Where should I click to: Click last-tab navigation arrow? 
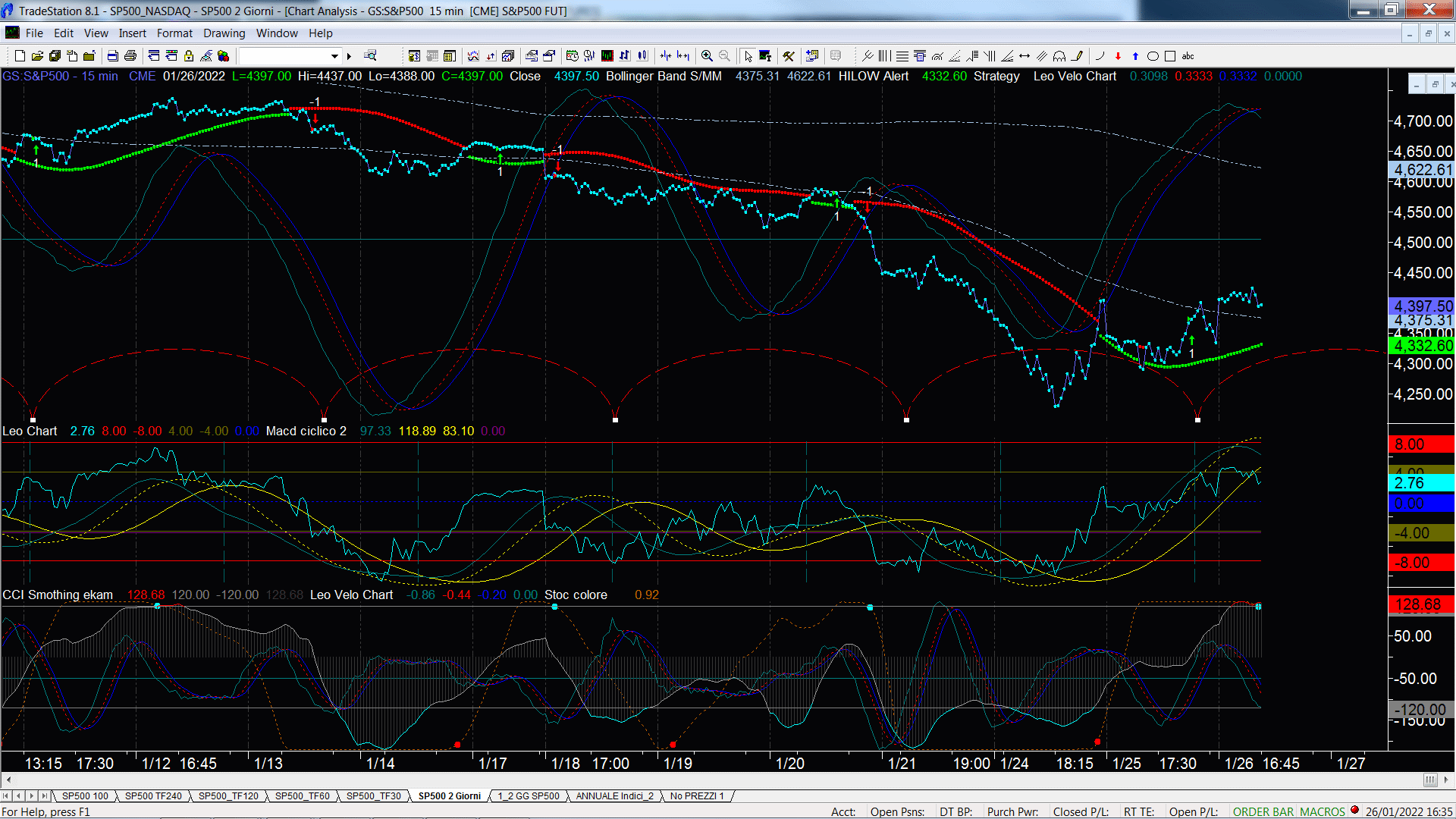pyautogui.click(x=44, y=795)
